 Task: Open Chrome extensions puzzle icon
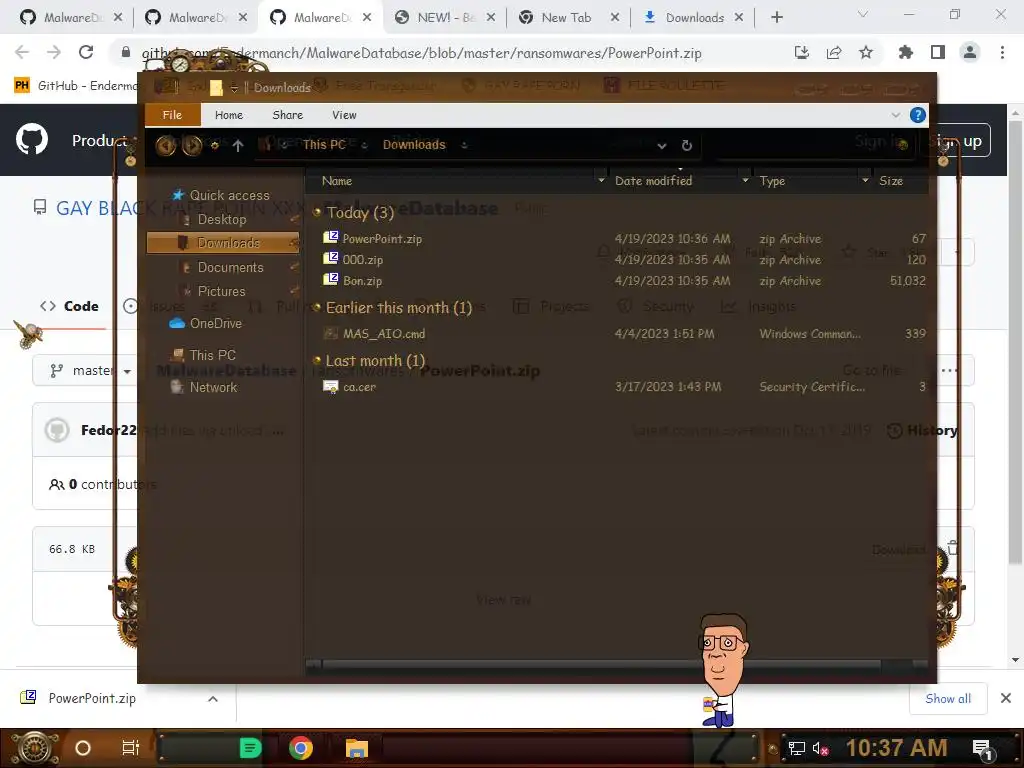905,52
